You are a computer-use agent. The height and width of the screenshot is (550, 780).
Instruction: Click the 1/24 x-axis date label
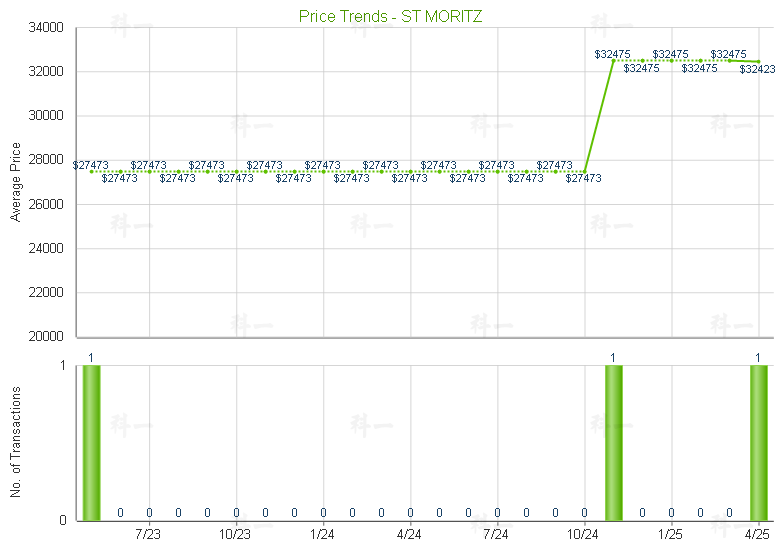tap(322, 535)
